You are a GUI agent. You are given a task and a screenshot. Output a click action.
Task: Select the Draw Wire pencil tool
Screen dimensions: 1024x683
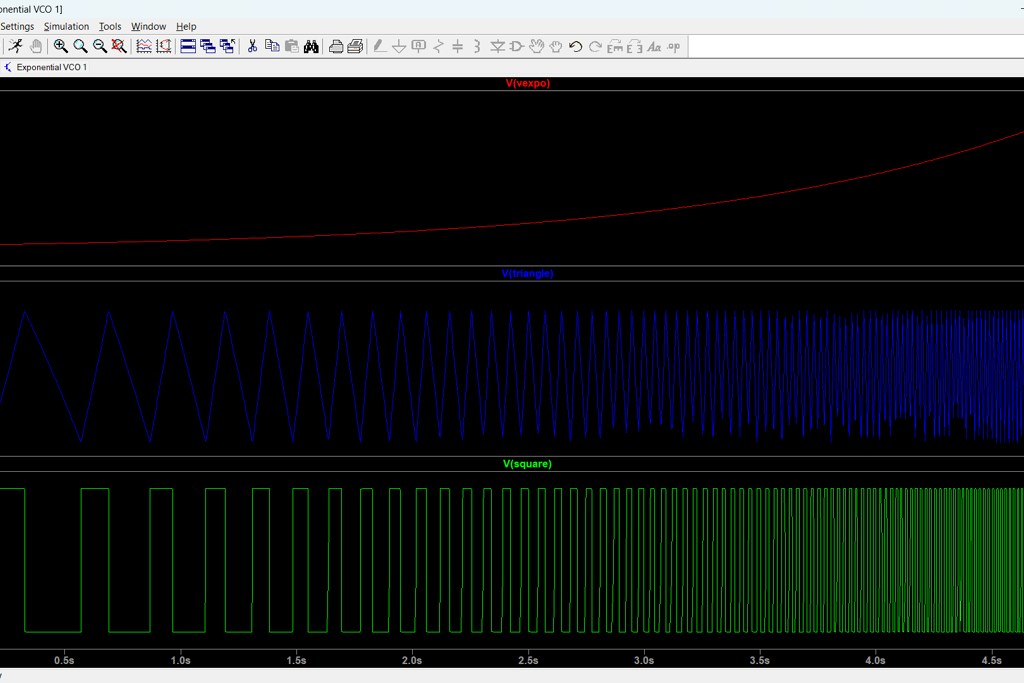click(x=379, y=46)
